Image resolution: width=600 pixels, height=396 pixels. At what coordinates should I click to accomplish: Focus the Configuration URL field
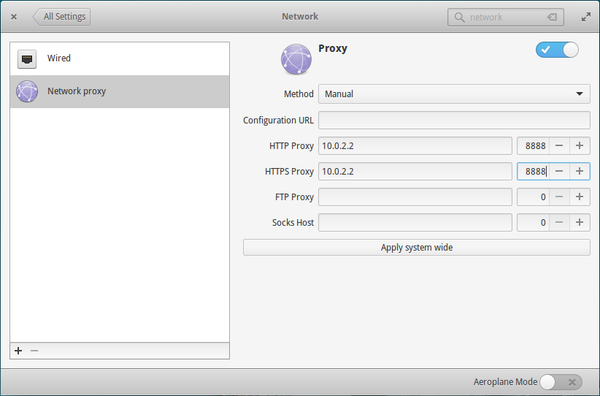[x=454, y=120]
